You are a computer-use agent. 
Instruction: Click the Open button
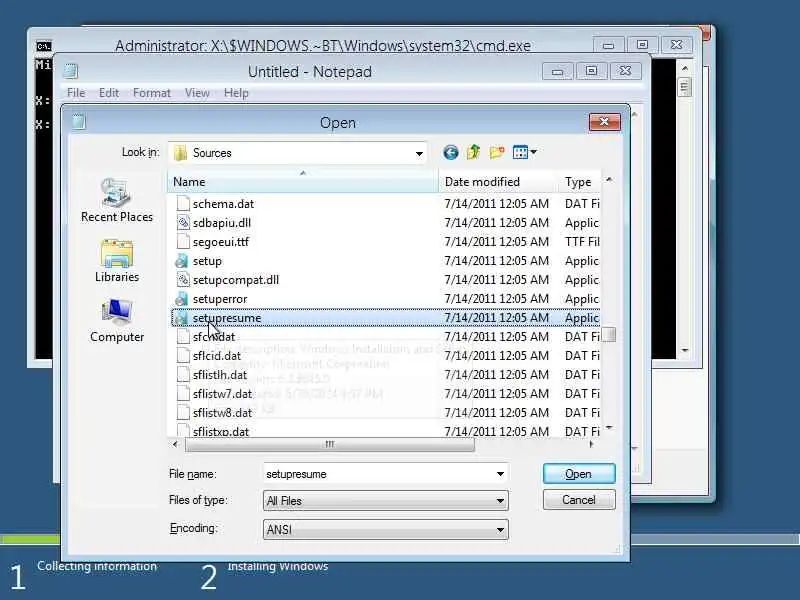click(x=579, y=474)
